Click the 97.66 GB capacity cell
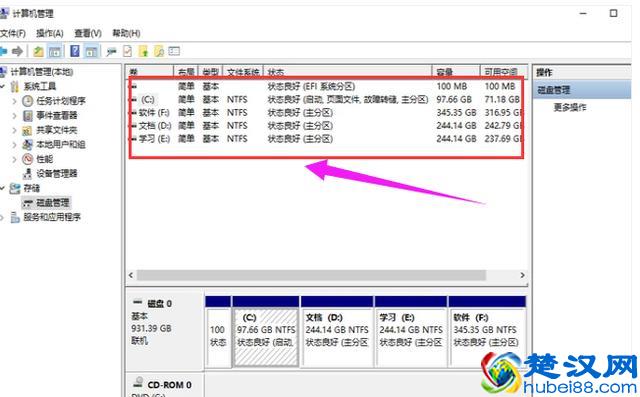The image size is (640, 397). point(454,99)
